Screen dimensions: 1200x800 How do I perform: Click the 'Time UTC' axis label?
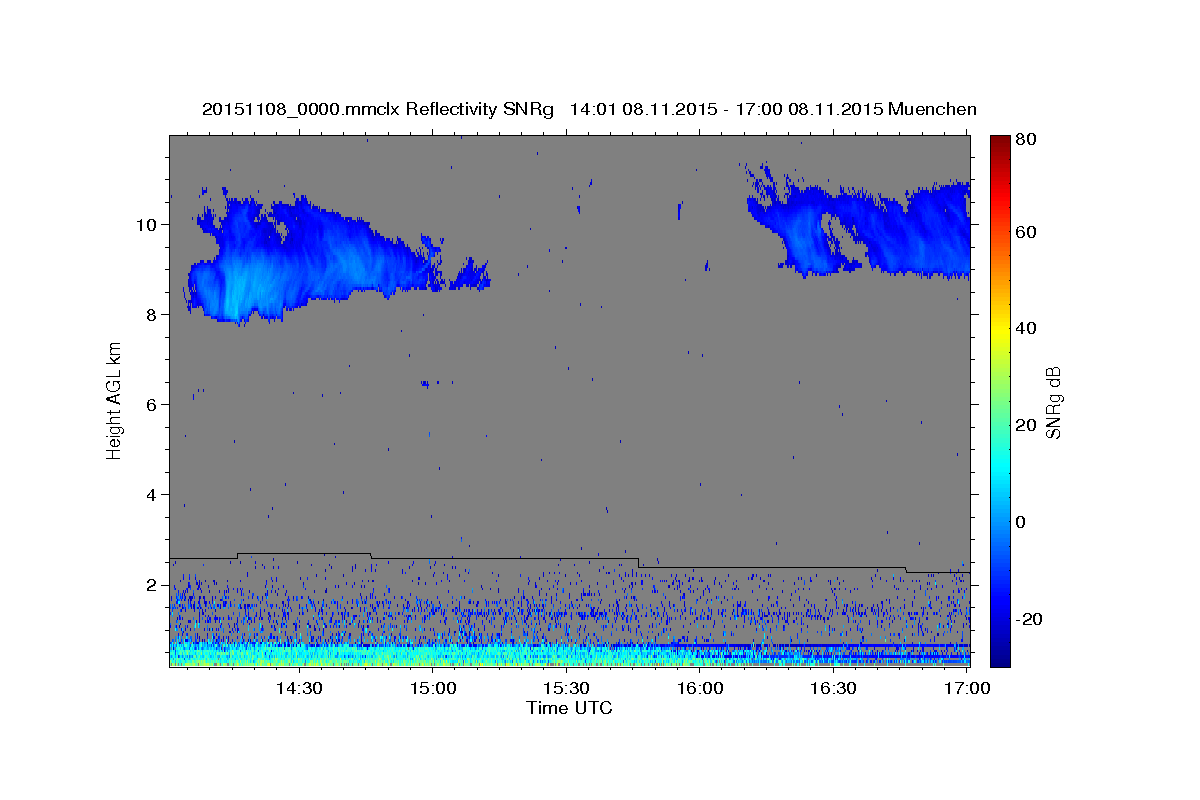[569, 708]
